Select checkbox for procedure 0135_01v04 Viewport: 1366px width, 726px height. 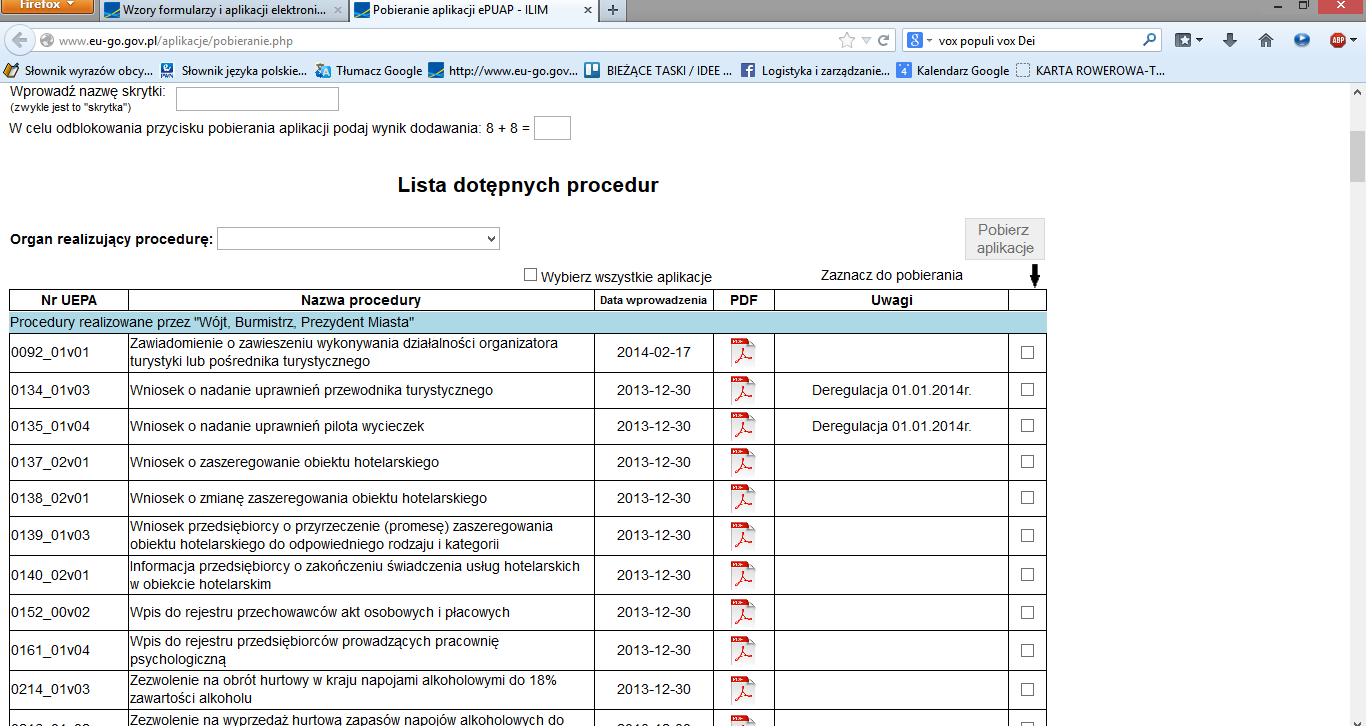[1027, 425]
